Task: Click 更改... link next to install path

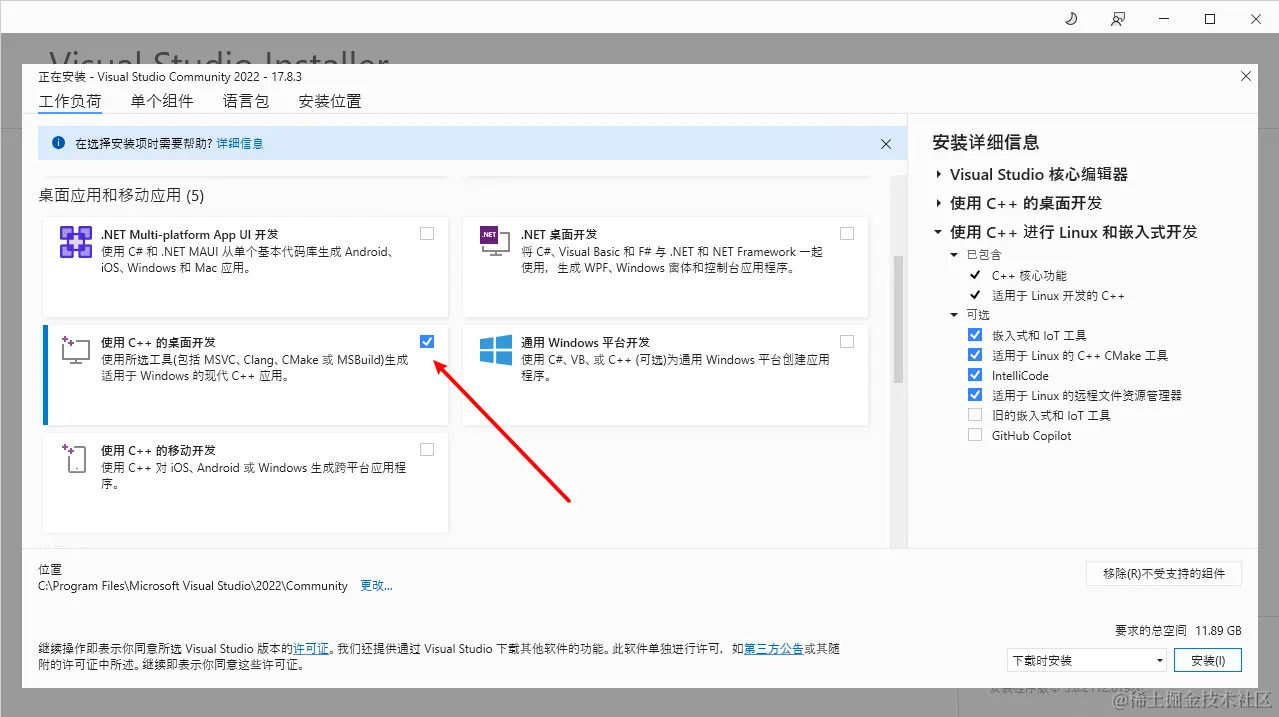Action: [x=376, y=586]
